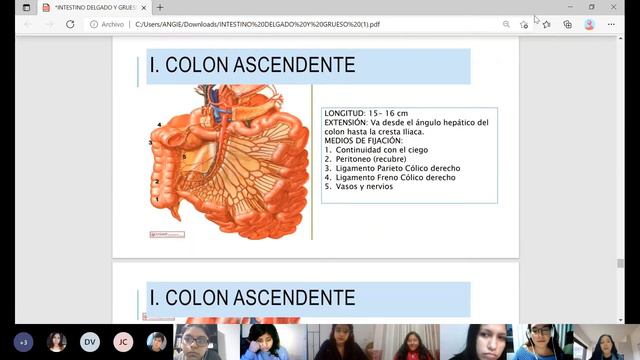This screenshot has width=640, height=360.
Task: Close the INTESTINO DELGADO PDF tab
Action: [x=144, y=7]
